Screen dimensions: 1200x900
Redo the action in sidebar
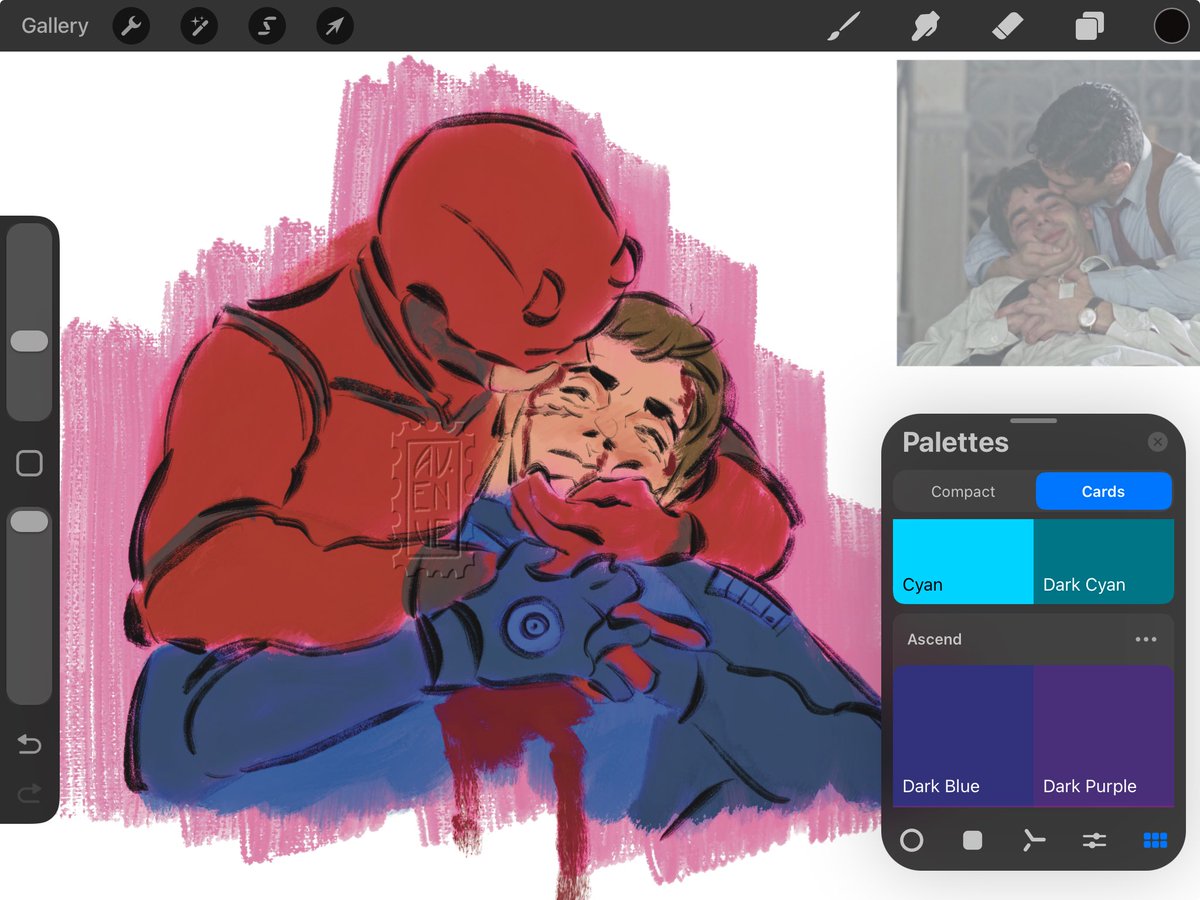click(x=29, y=793)
